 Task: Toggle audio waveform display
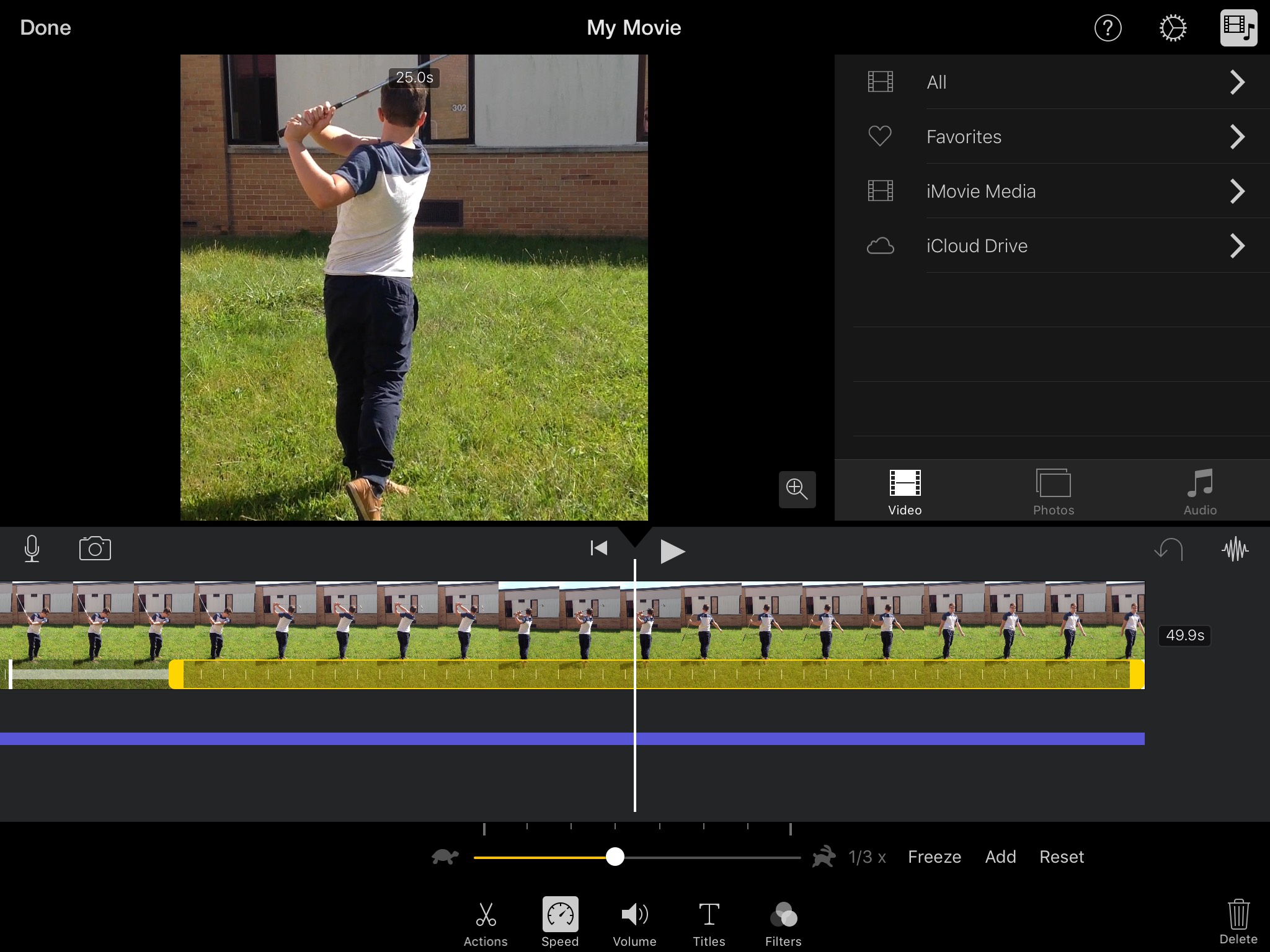click(x=1235, y=549)
